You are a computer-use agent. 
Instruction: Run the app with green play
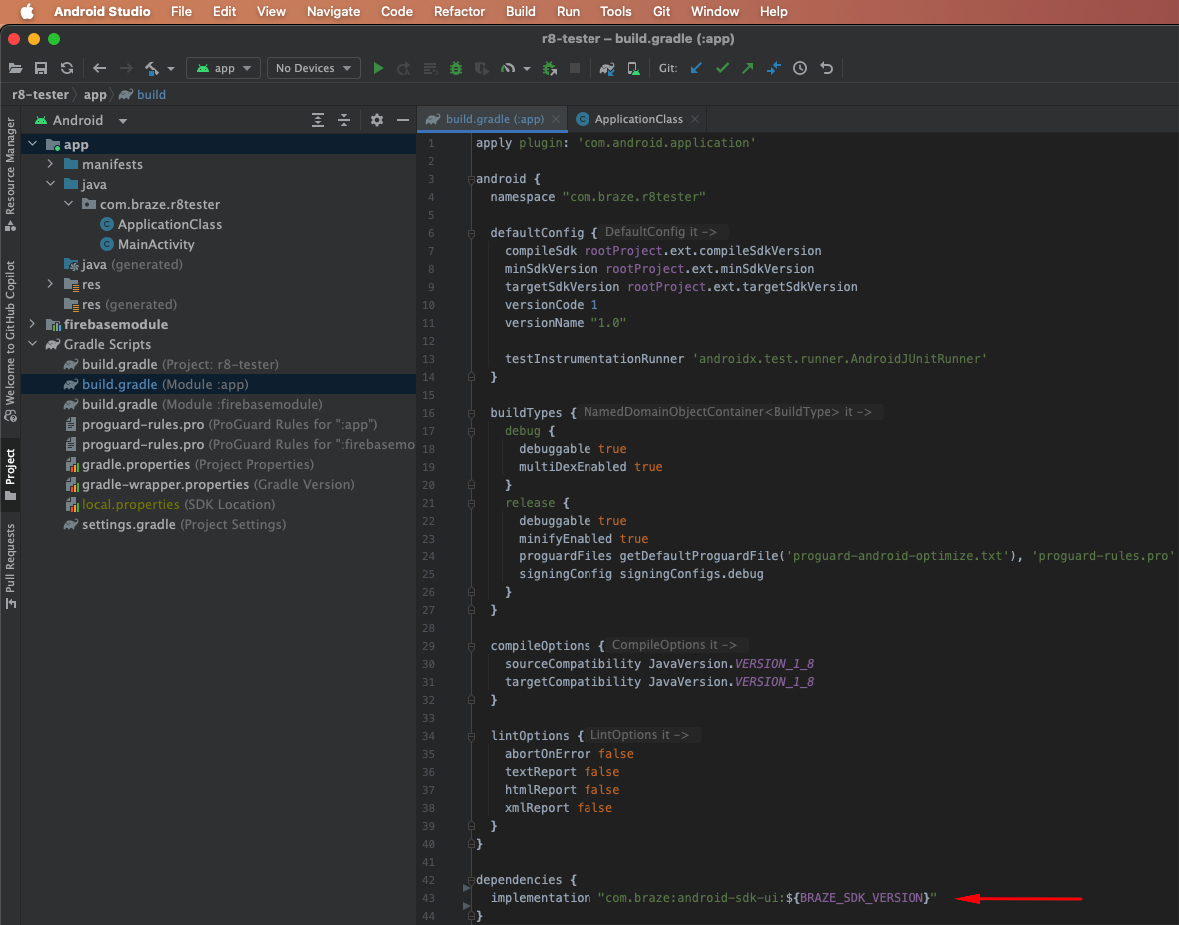pyautogui.click(x=378, y=68)
